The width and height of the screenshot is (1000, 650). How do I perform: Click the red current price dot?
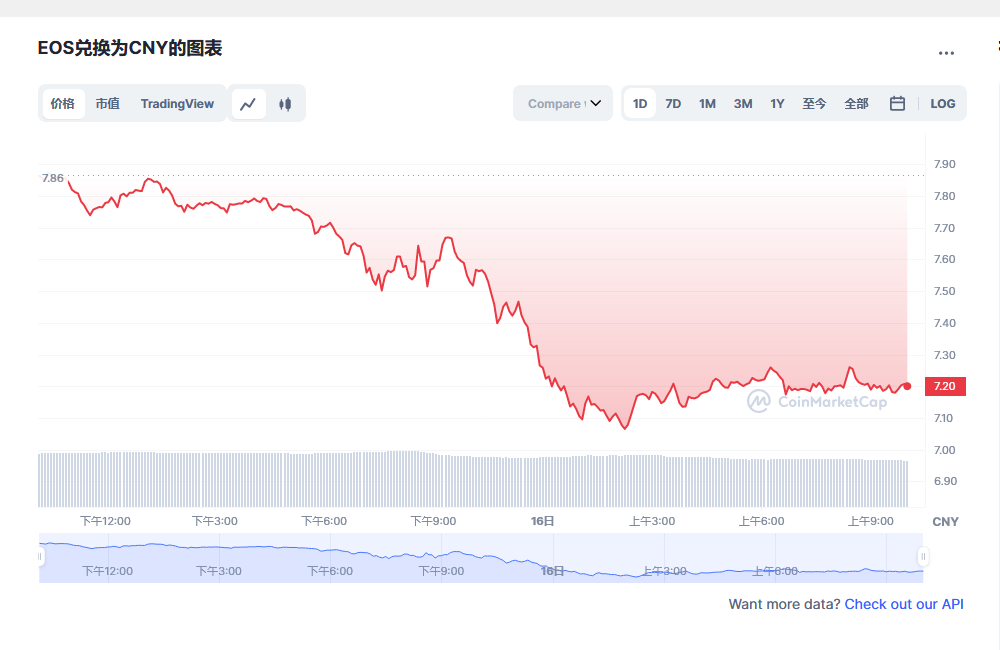click(x=907, y=386)
